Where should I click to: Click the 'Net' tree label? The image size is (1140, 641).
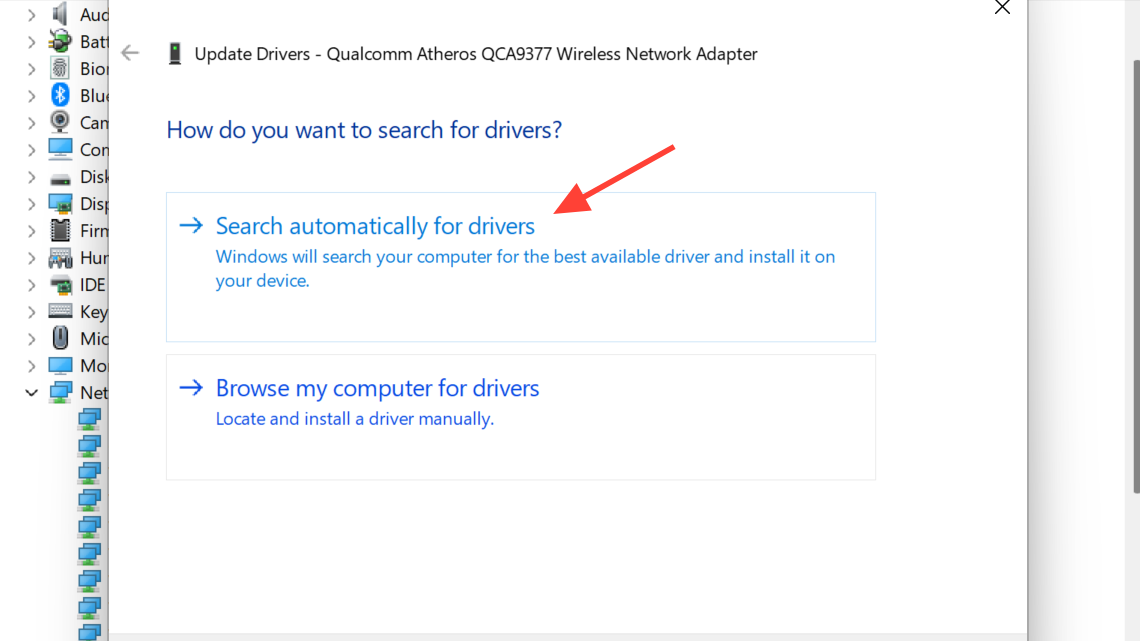pos(94,392)
